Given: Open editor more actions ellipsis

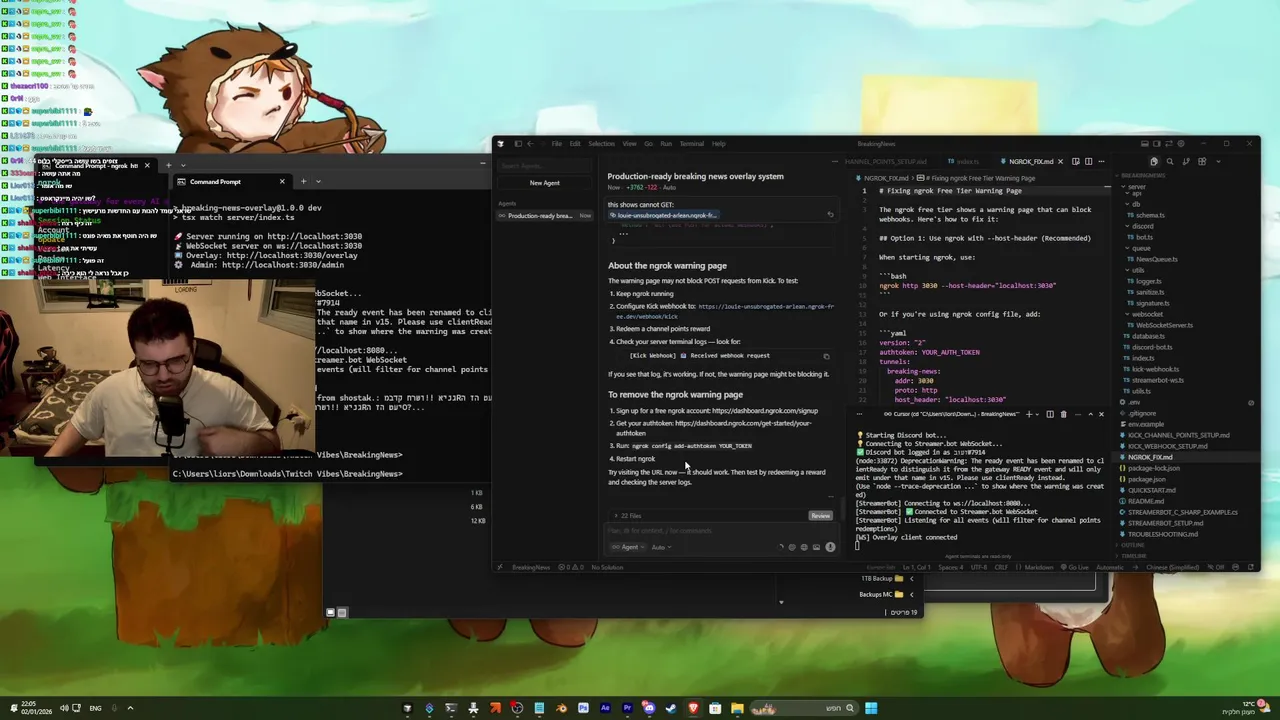Looking at the screenshot, I should coord(1102,161).
